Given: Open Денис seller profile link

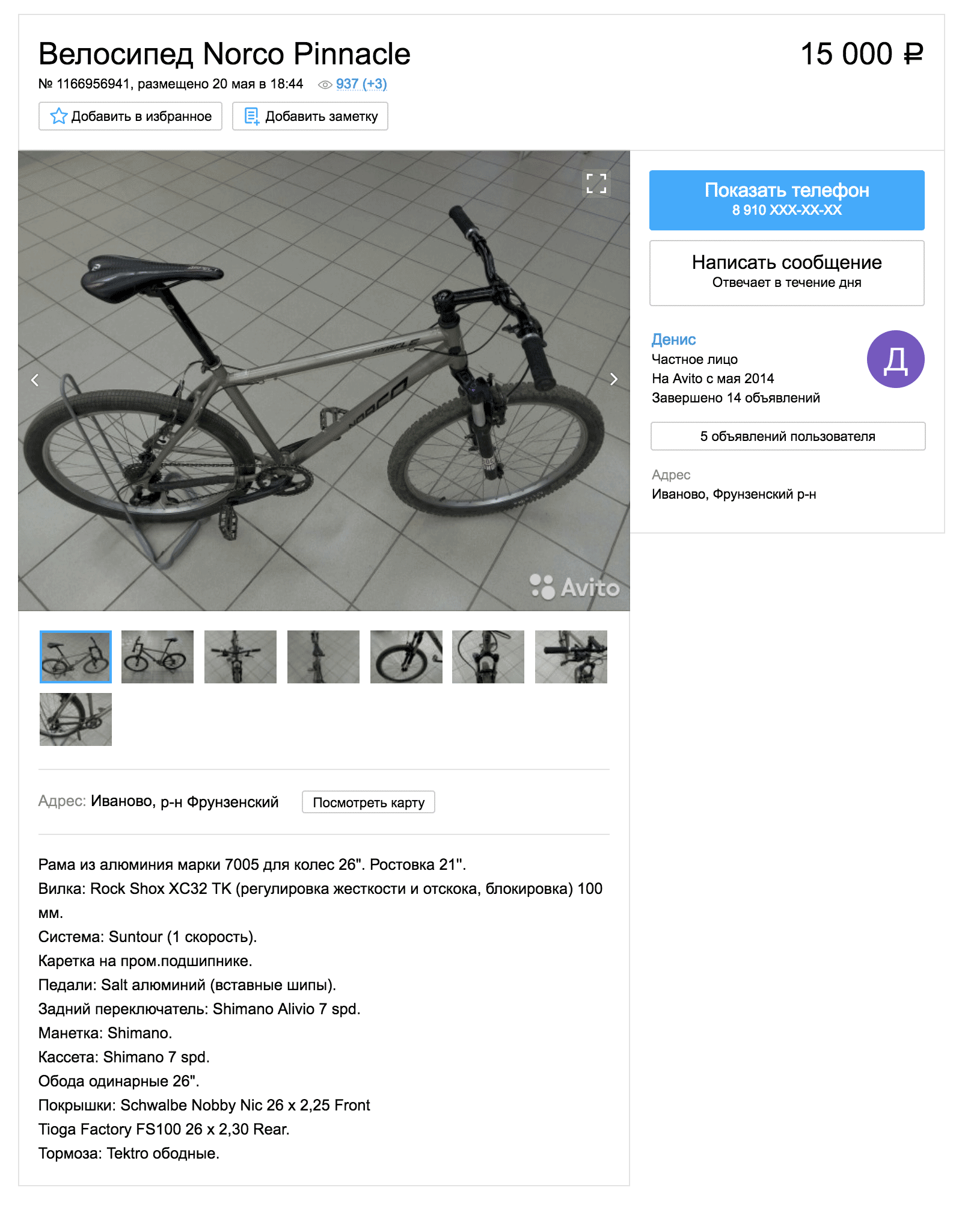Looking at the screenshot, I should click(673, 340).
